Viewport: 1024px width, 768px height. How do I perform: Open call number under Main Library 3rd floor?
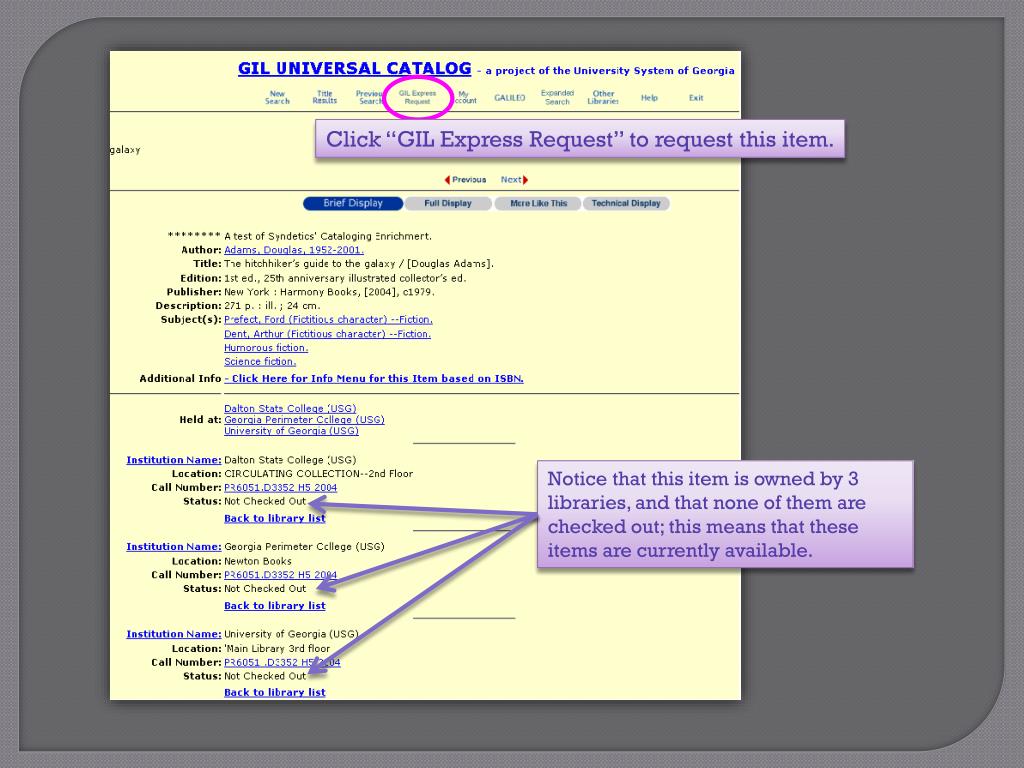pyautogui.click(x=282, y=663)
